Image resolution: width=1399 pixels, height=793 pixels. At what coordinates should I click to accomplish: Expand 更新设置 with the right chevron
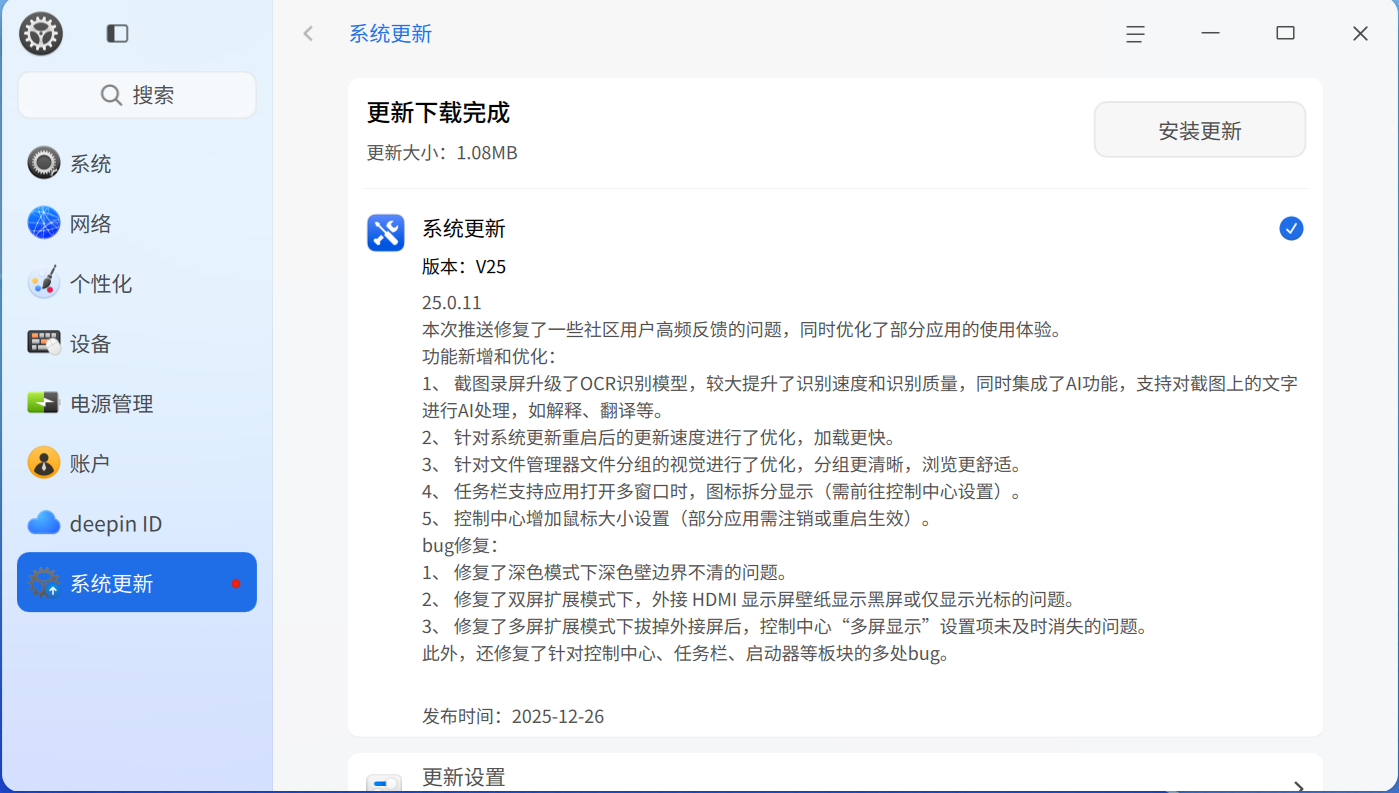pyautogui.click(x=1298, y=786)
